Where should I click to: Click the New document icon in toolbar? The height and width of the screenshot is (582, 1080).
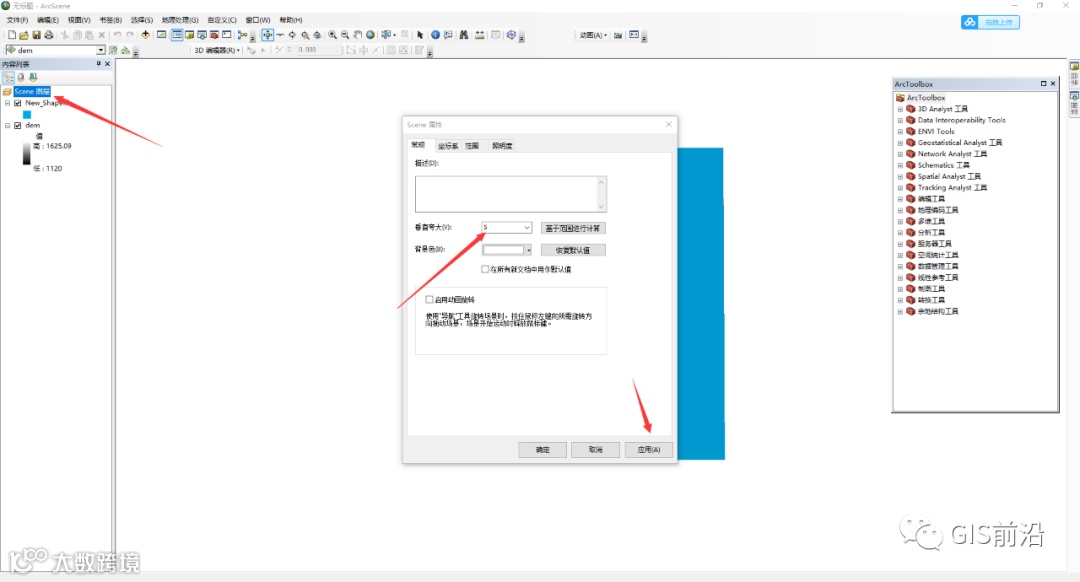[x=12, y=35]
